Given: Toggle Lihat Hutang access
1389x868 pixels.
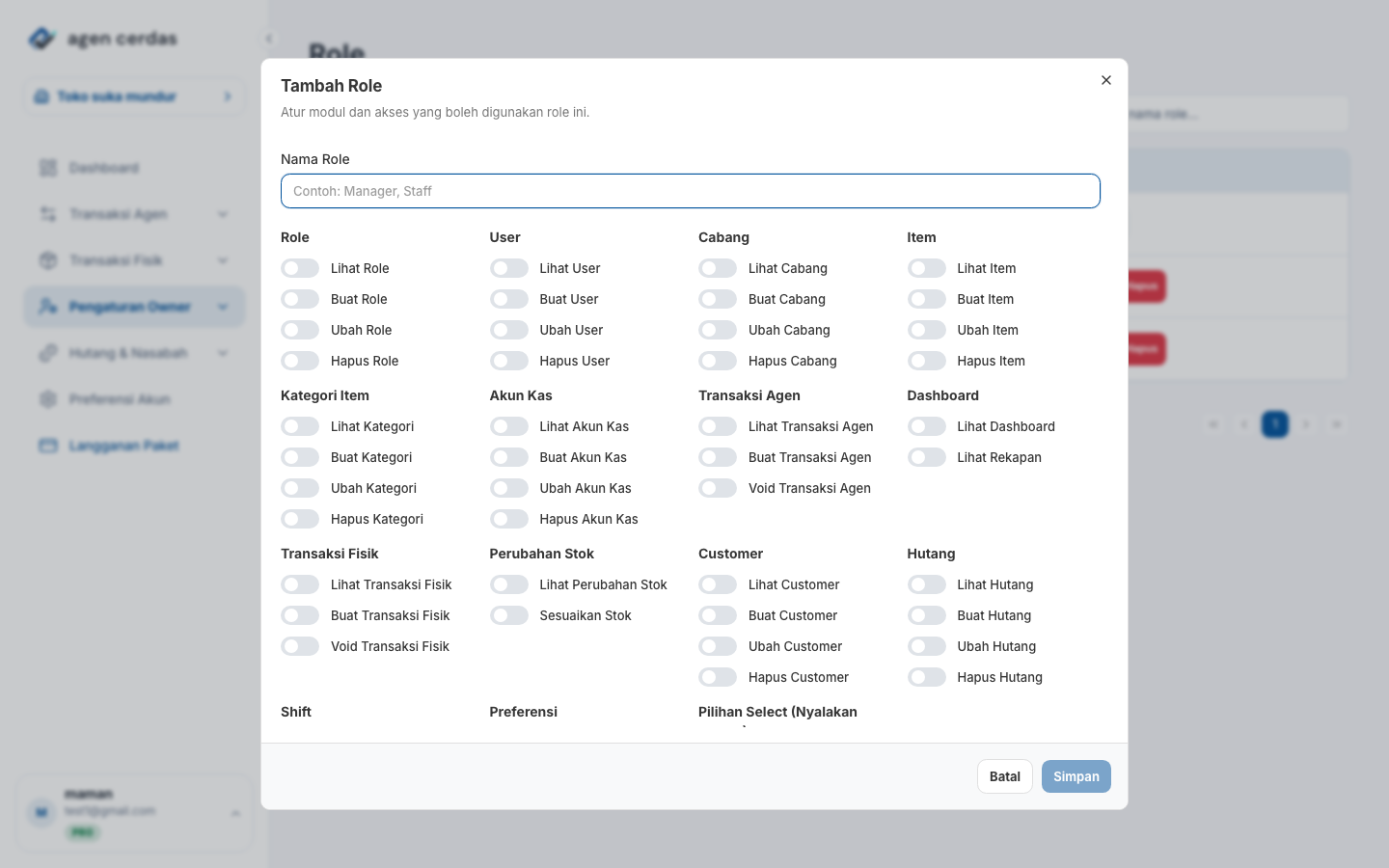Looking at the screenshot, I should tap(927, 584).
